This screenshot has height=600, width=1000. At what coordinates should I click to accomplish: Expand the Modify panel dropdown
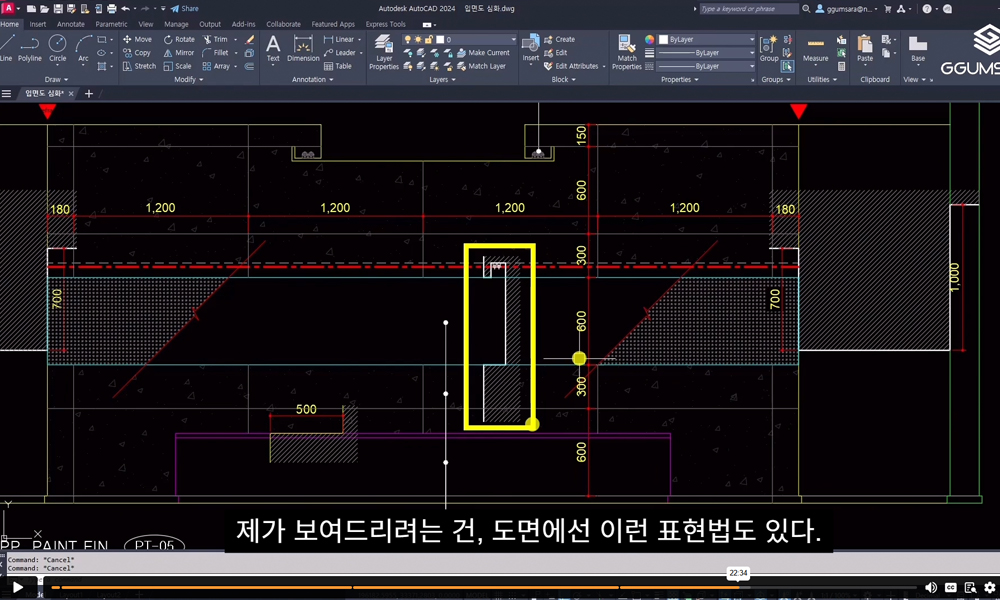pyautogui.click(x=189, y=80)
